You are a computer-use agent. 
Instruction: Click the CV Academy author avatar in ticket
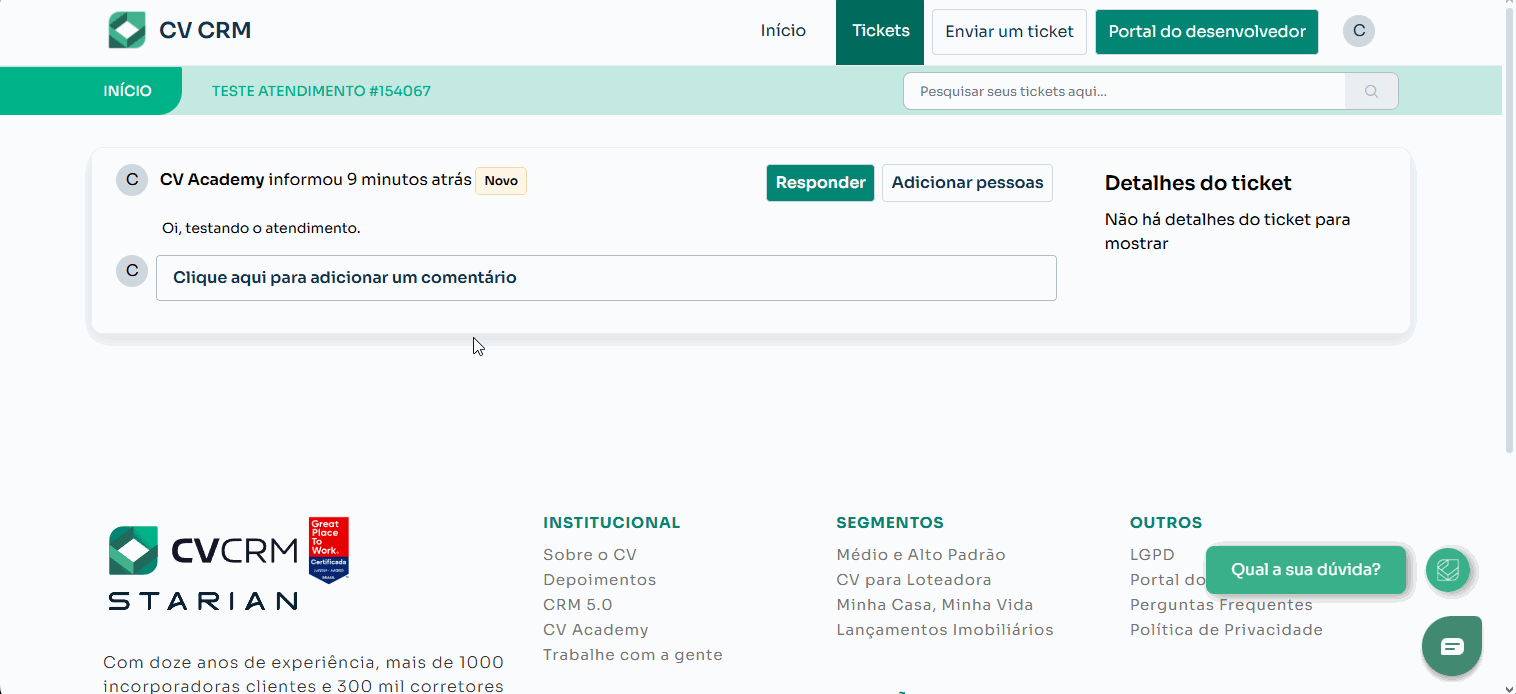132,181
